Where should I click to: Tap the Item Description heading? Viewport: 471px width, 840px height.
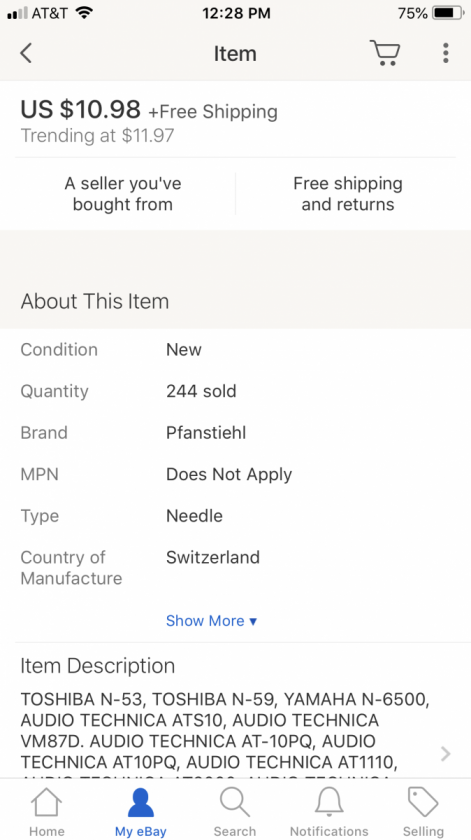click(x=98, y=665)
